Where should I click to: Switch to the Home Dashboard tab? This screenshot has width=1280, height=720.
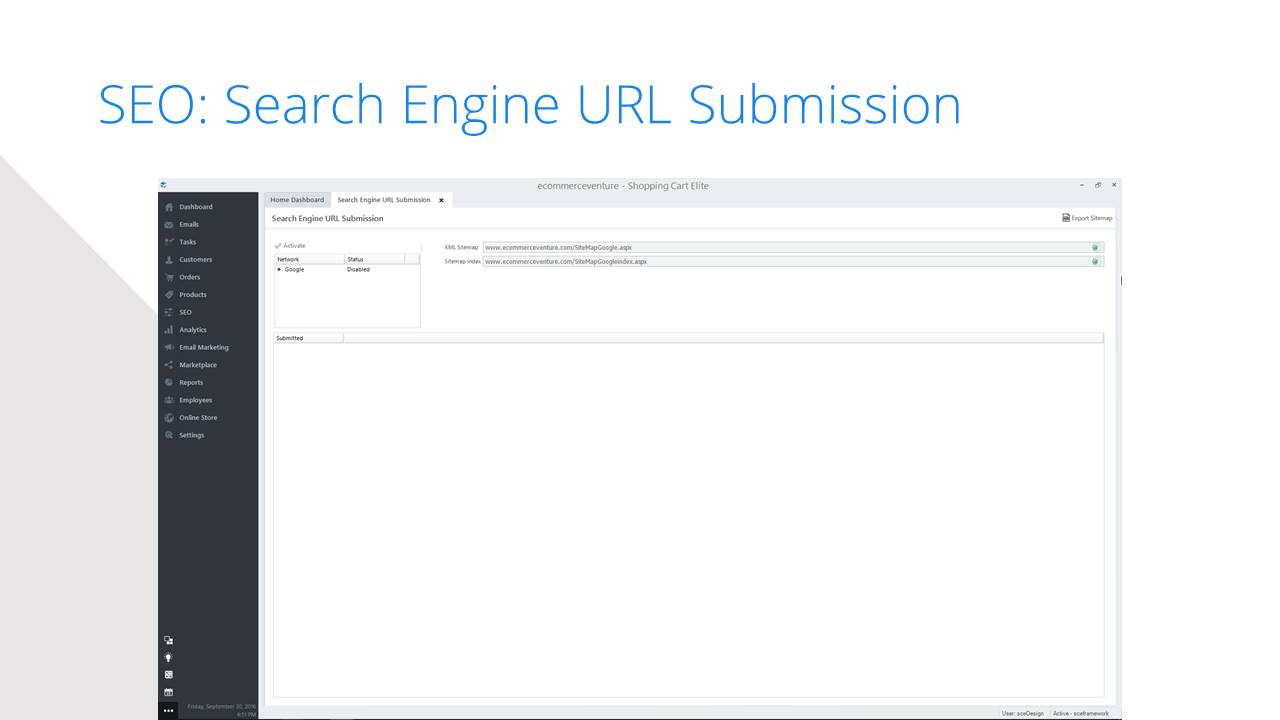[297, 200]
